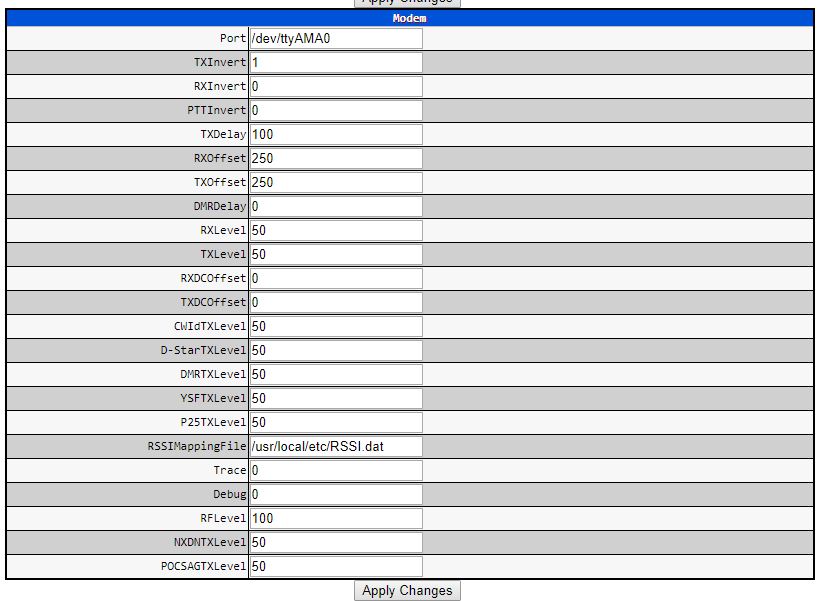Click the RXOffset label

point(220,158)
